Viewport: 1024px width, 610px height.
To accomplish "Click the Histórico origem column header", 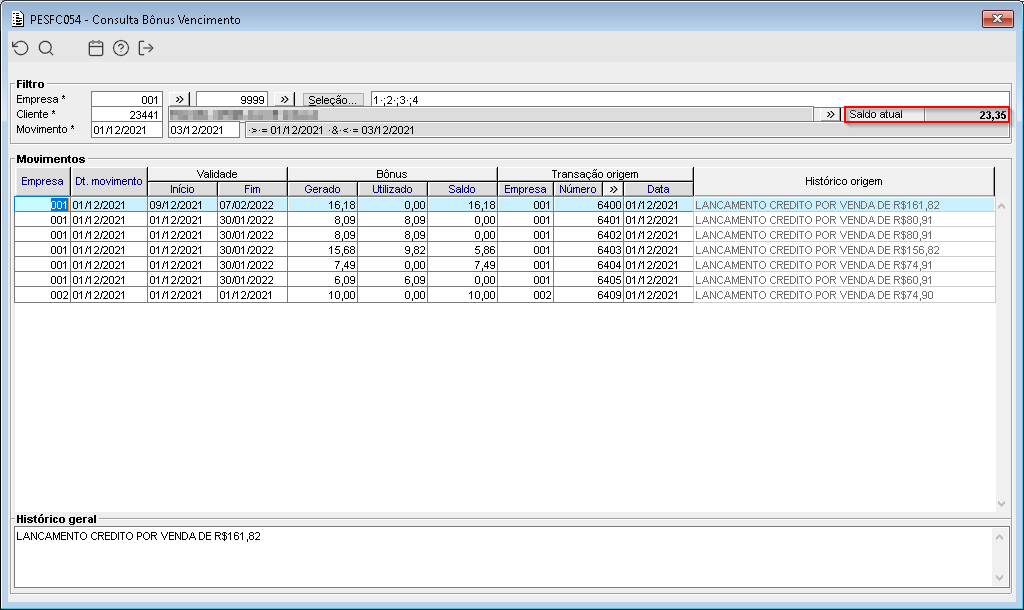I will coord(844,182).
